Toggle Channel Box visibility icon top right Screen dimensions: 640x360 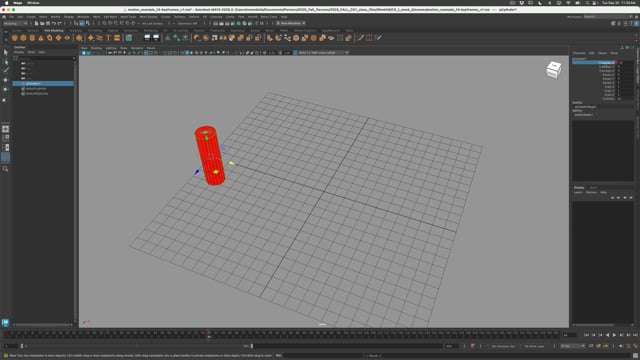pyautogui.click(x=637, y=24)
